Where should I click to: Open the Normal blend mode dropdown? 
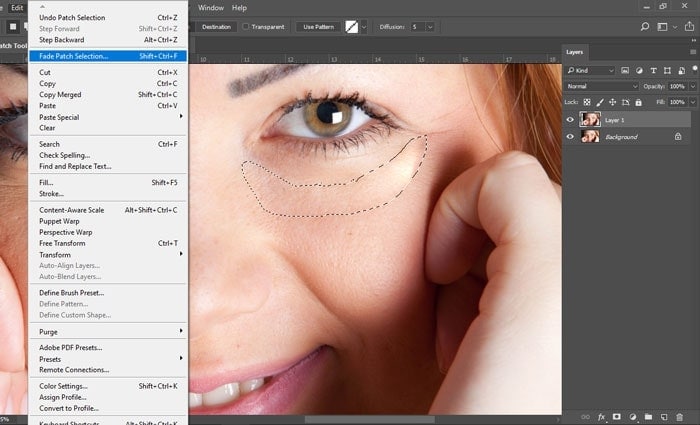pos(602,86)
